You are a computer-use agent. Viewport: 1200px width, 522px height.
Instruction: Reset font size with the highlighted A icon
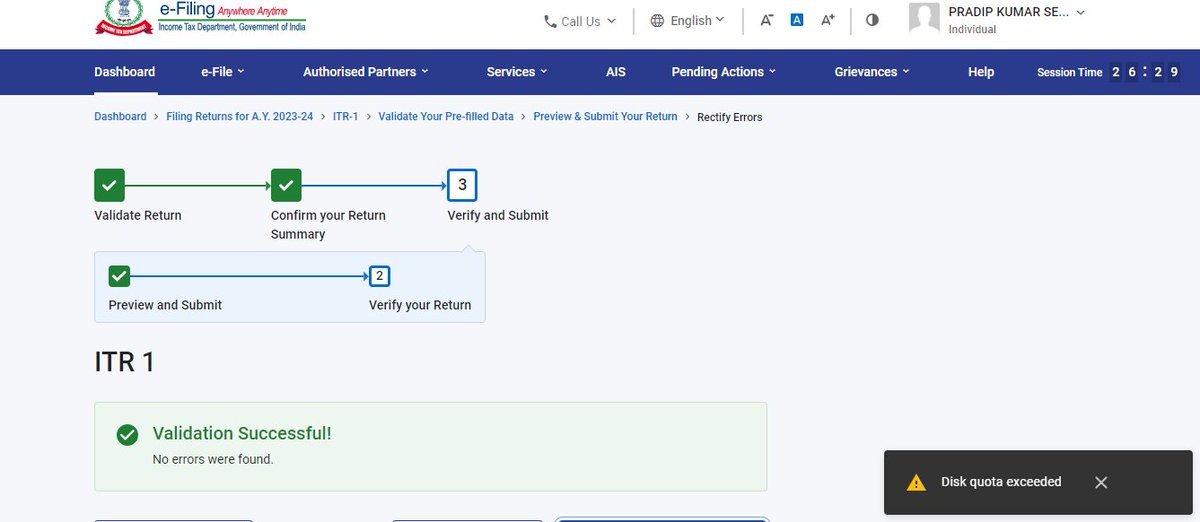[x=797, y=19]
